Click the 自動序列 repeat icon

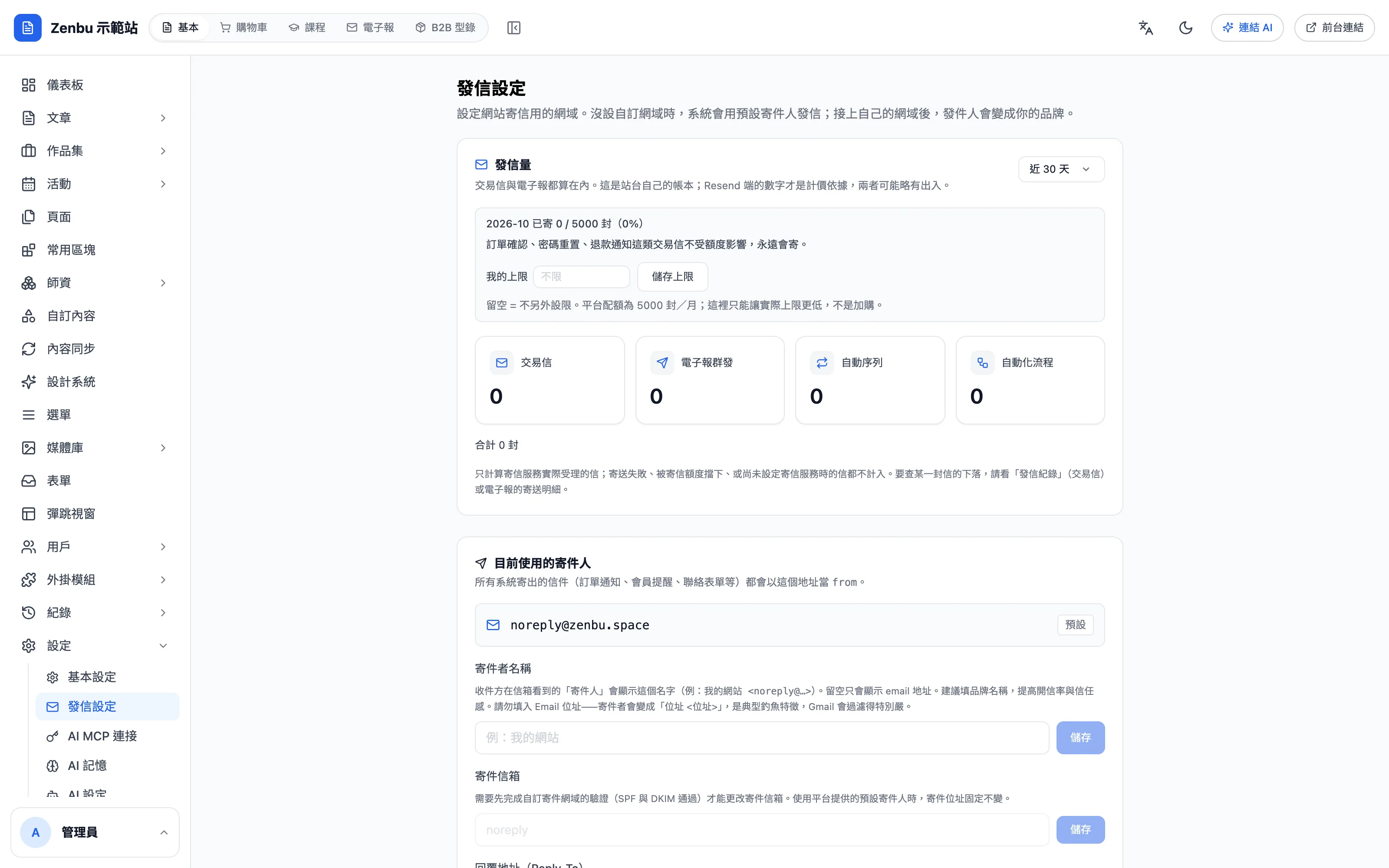point(822,363)
